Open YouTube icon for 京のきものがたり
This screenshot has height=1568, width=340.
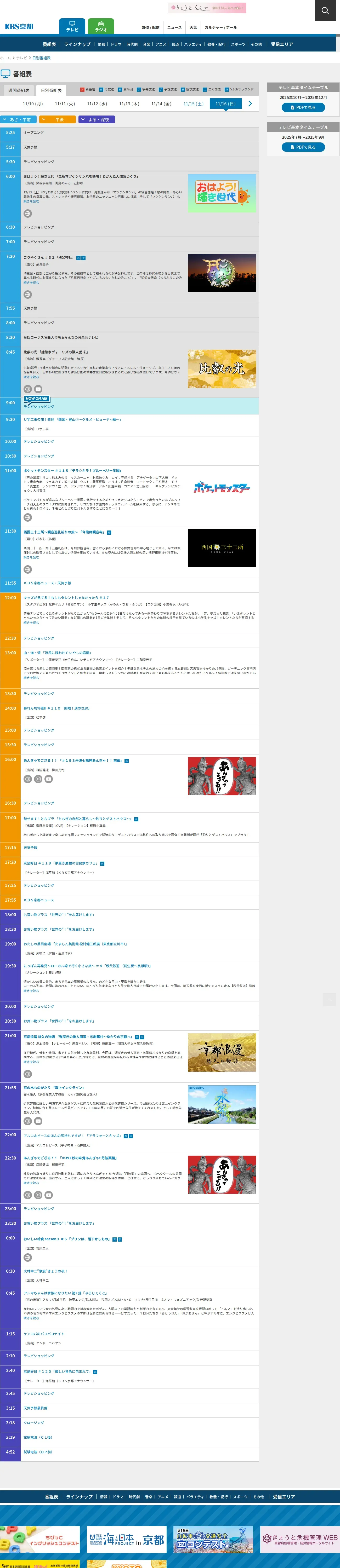point(38,1121)
